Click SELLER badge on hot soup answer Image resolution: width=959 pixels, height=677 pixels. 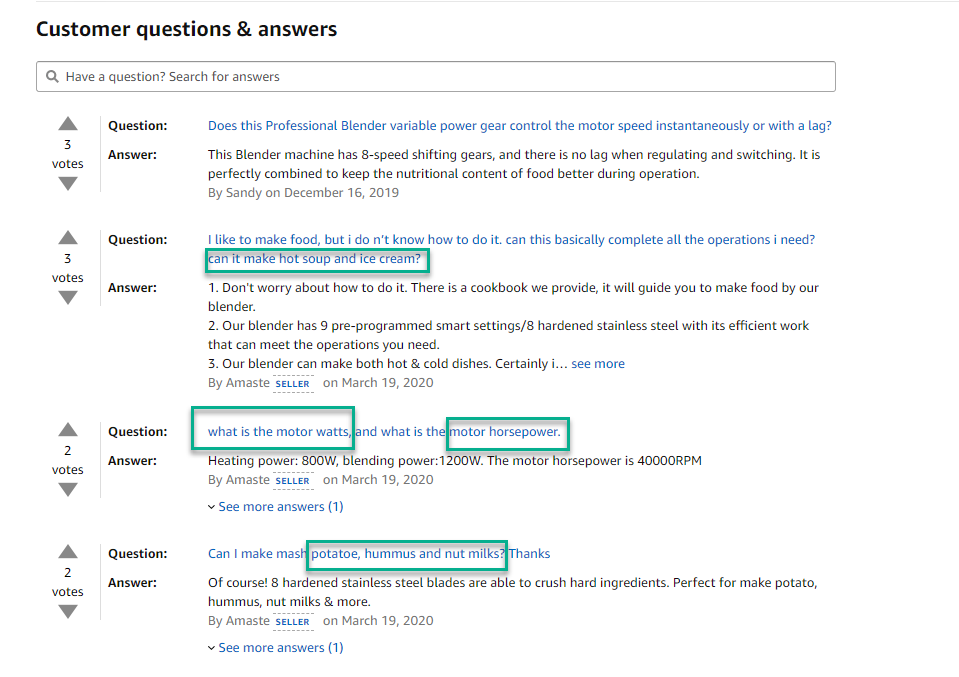pyautogui.click(x=293, y=383)
